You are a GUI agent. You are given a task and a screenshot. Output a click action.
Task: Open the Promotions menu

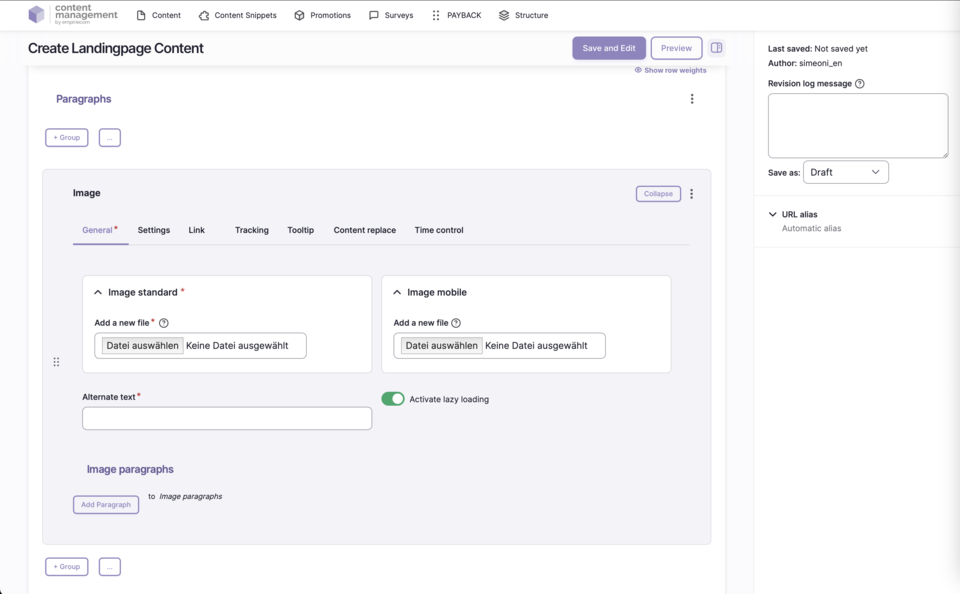pyautogui.click(x=322, y=15)
